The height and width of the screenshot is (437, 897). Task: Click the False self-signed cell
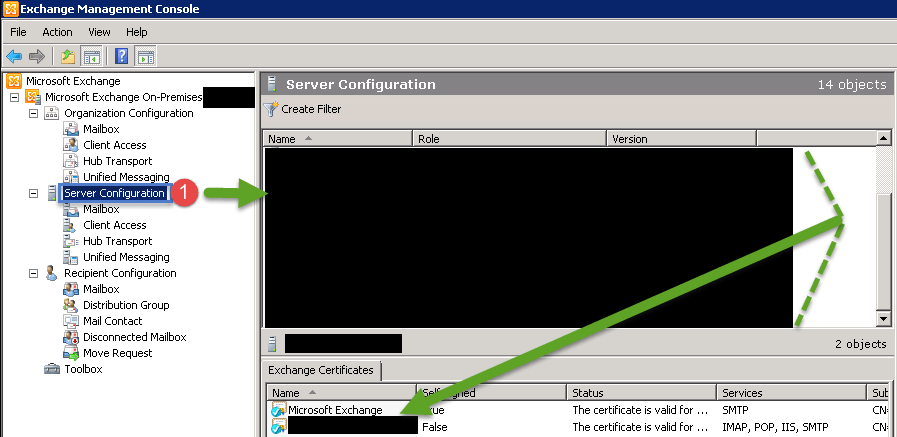(435, 427)
